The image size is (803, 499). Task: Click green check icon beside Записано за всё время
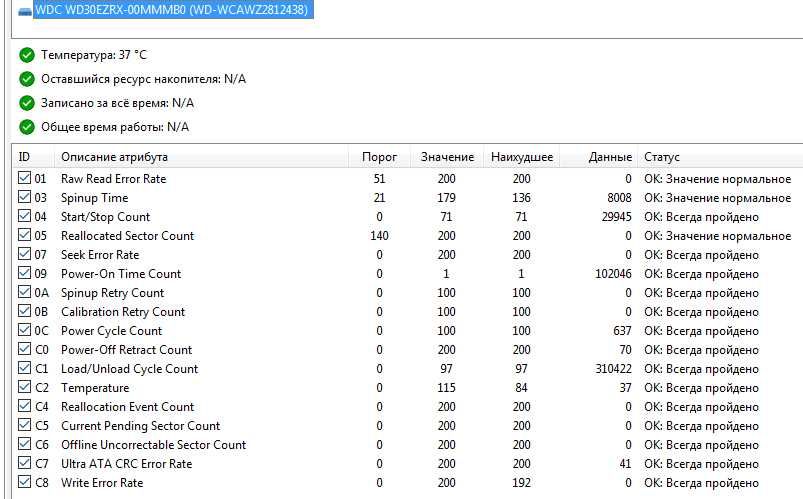pyautogui.click(x=27, y=103)
